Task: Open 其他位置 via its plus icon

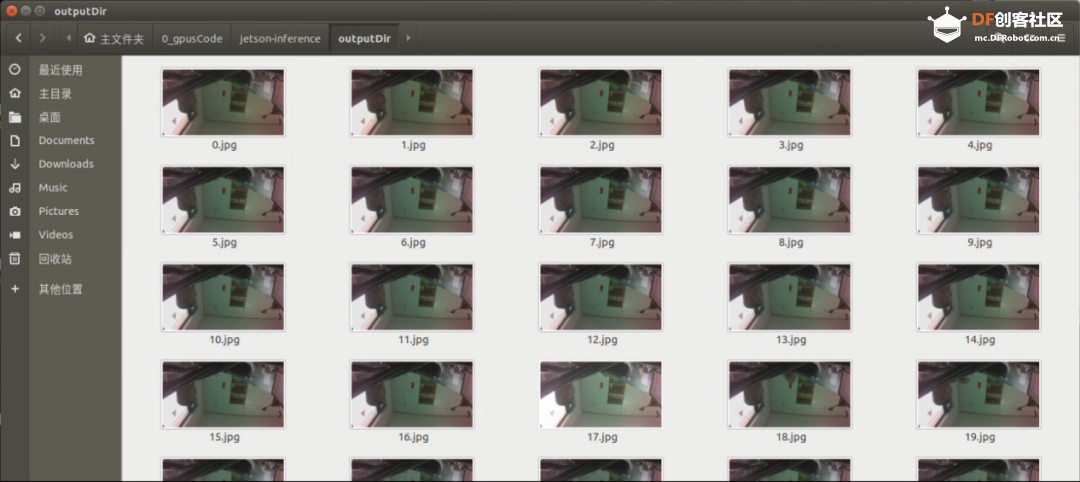Action: point(15,289)
